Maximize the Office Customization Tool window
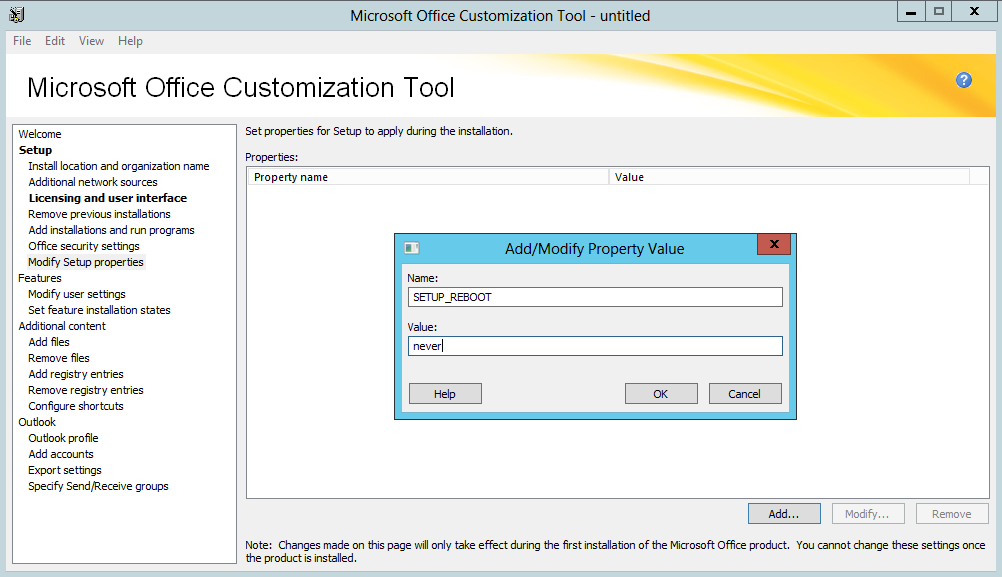Screen dimensions: 1002x577 click(938, 12)
